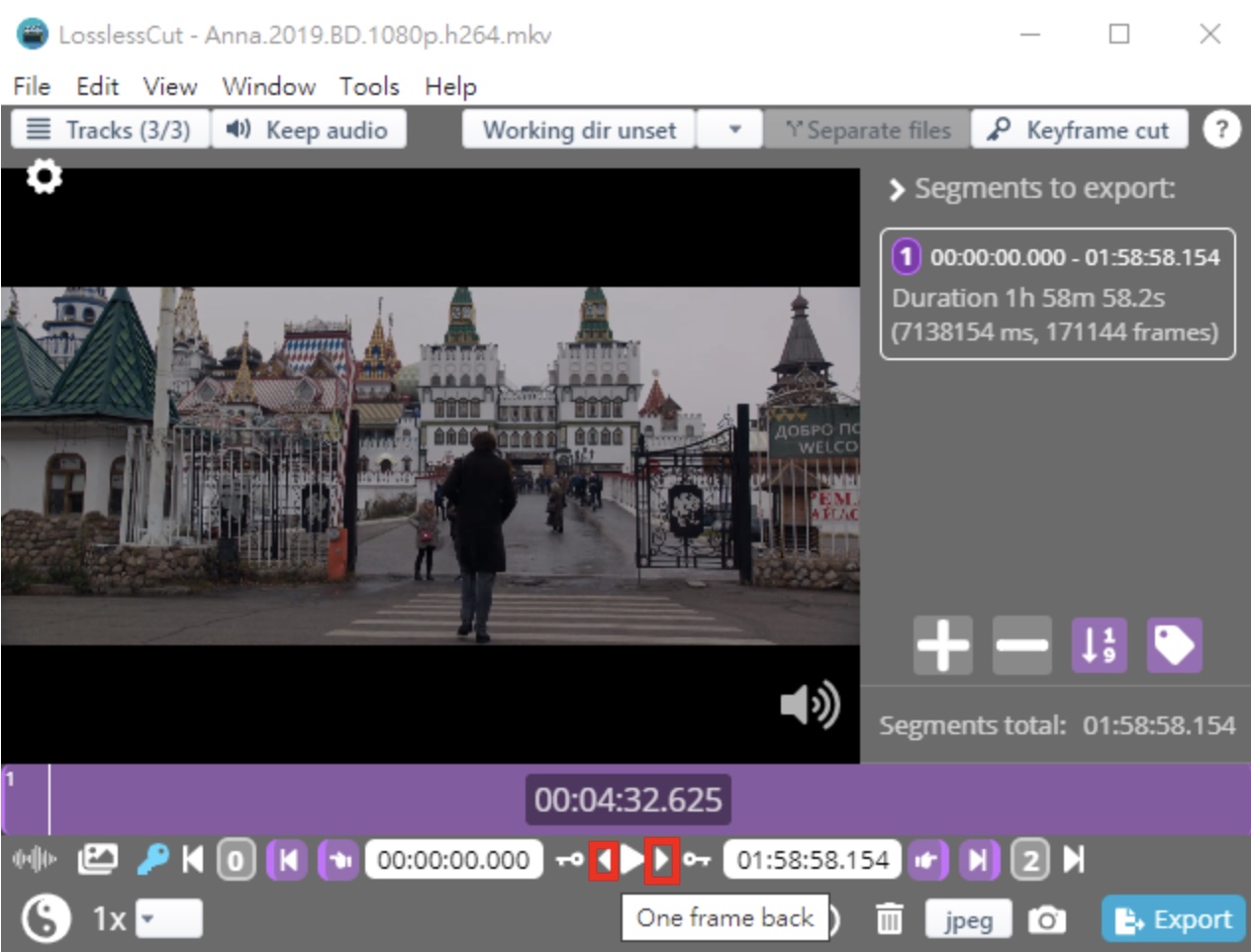Jump to the segment cut start

[287, 860]
